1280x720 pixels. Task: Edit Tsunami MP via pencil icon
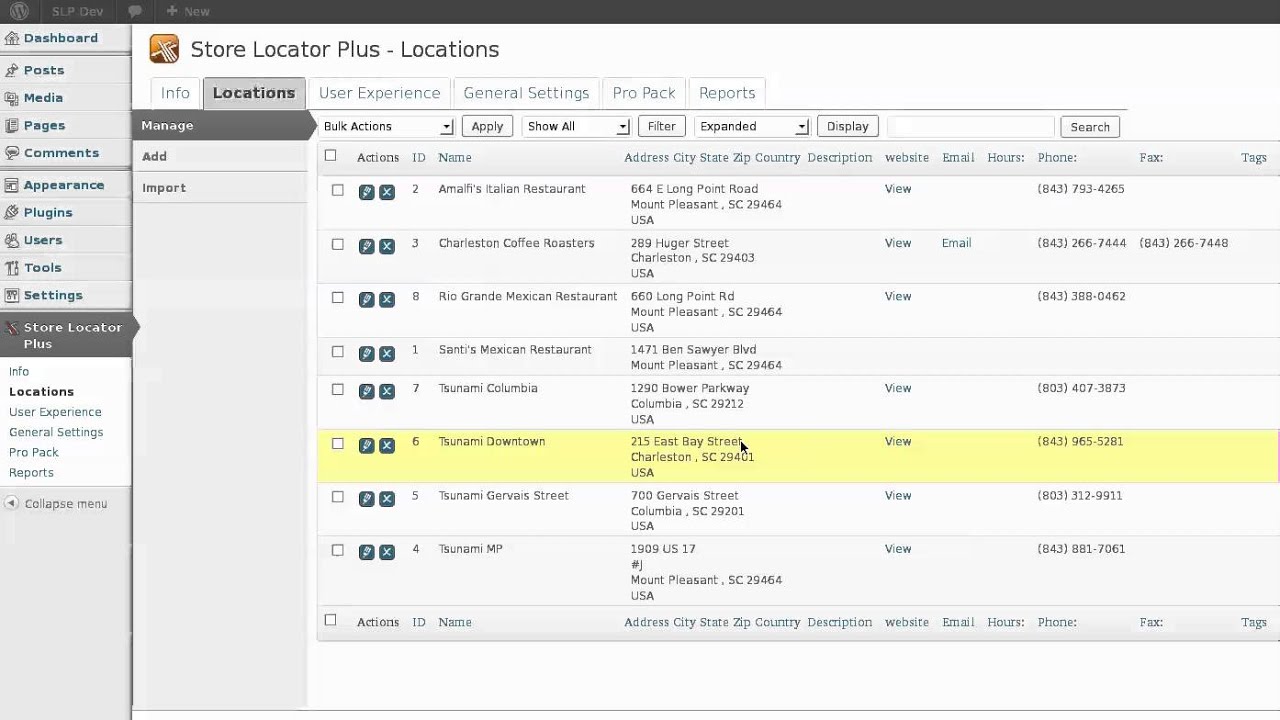click(366, 552)
